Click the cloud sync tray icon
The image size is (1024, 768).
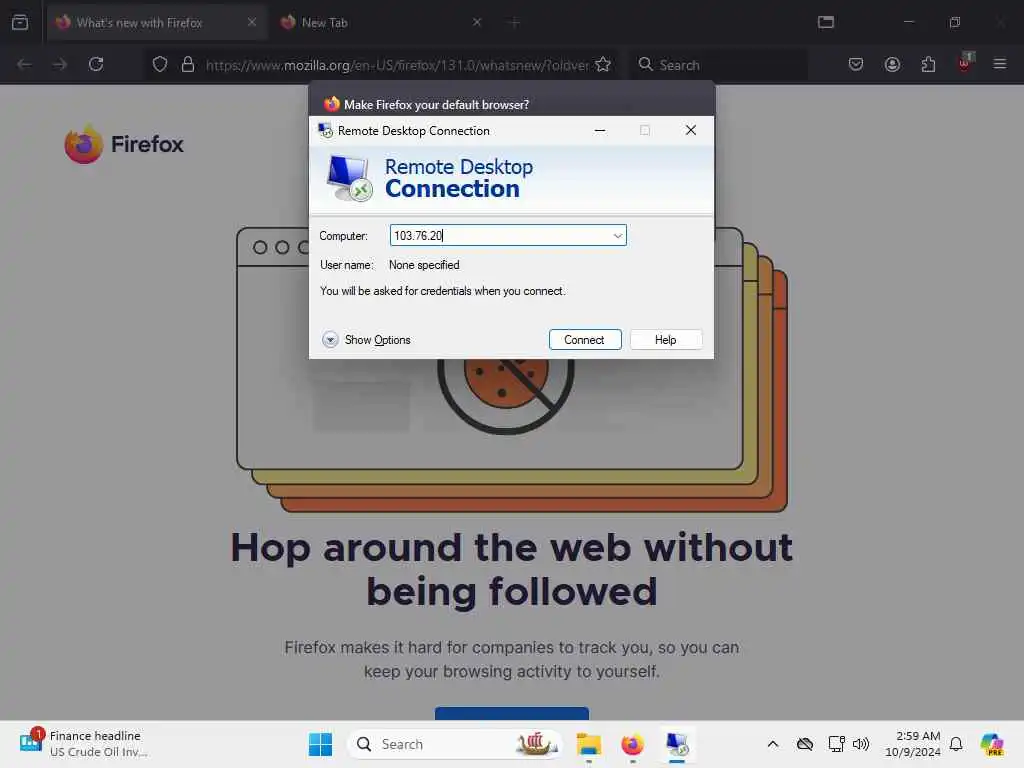[x=805, y=744]
